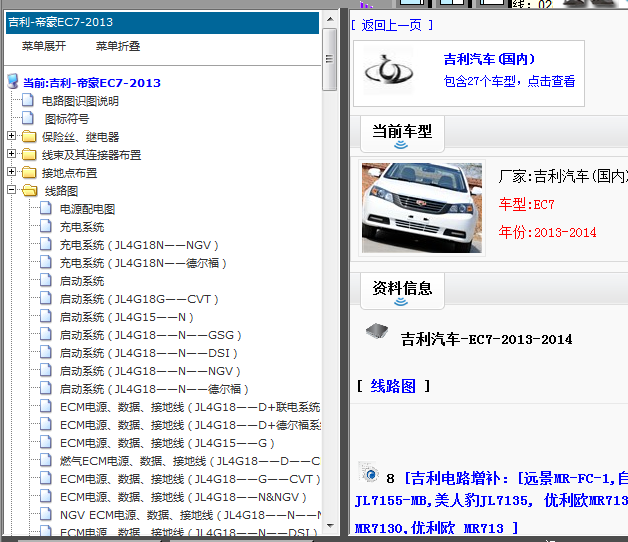628x542 pixels.
Task: Select 启动系统 (JL4G18G——CVT) in tree
Action: click(x=138, y=299)
